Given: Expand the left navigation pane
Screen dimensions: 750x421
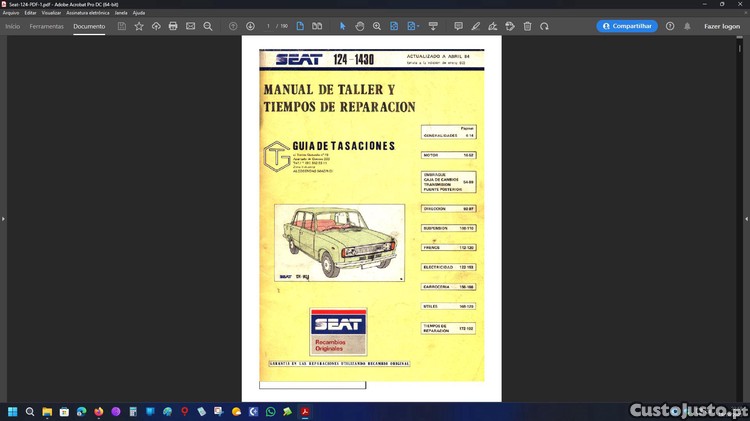Looking at the screenshot, I should pyautogui.click(x=3, y=218).
